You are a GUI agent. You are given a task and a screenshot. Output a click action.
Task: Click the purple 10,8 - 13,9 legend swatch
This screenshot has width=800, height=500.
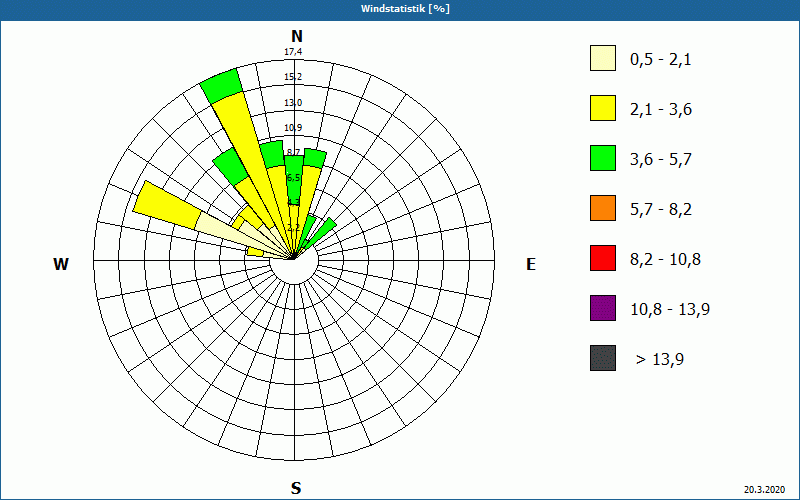(x=603, y=308)
